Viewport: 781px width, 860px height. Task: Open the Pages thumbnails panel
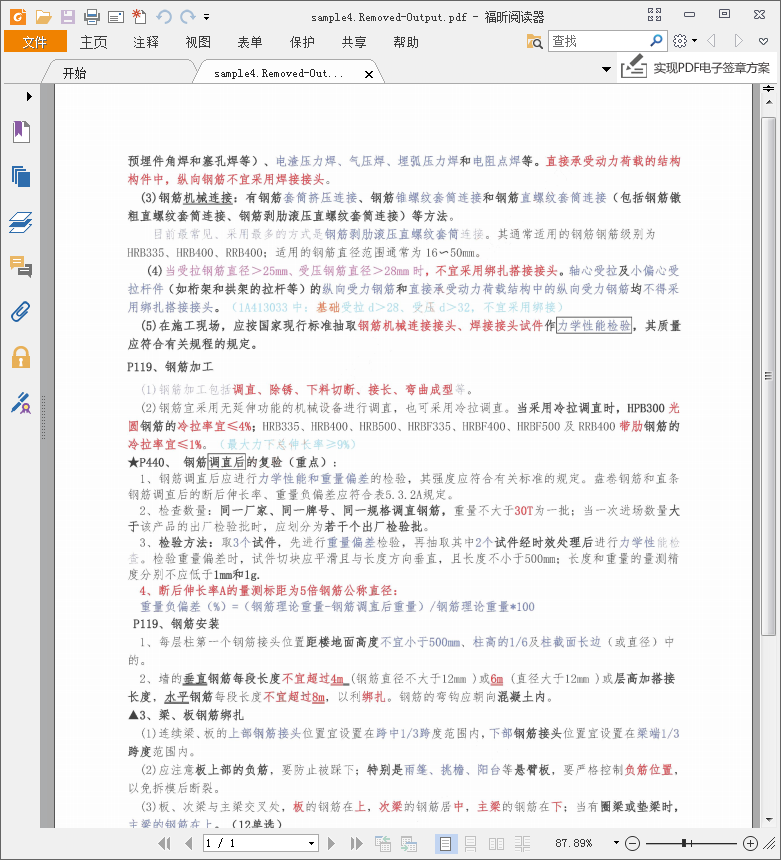21,177
